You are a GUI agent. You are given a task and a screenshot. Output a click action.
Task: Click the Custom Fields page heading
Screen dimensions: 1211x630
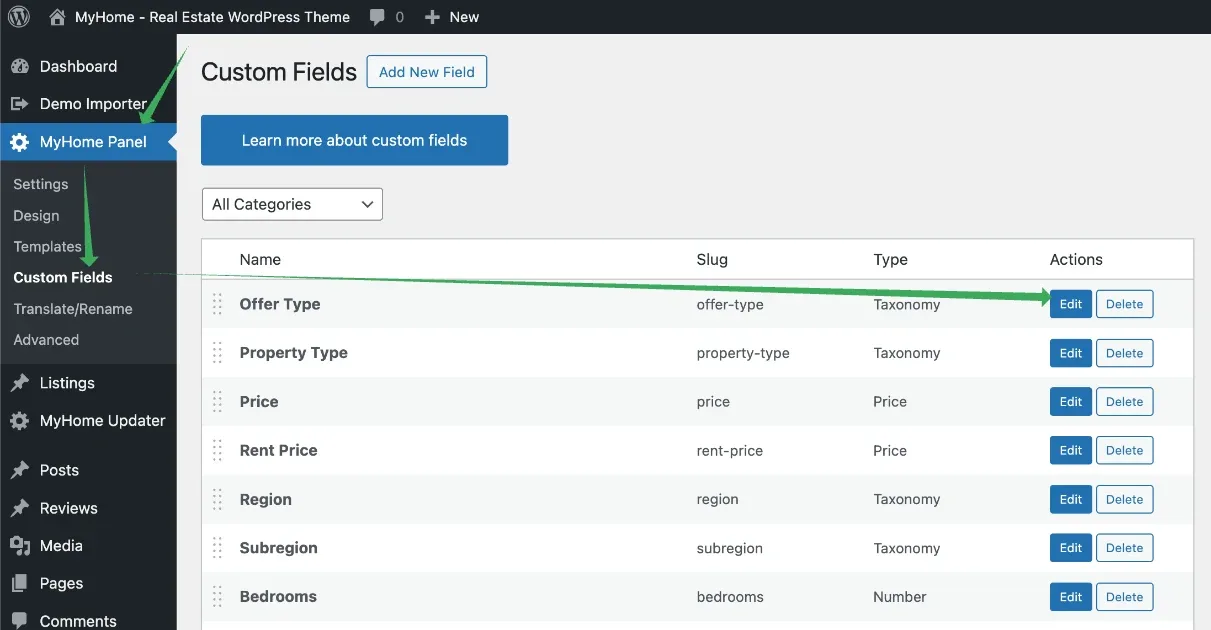click(279, 72)
